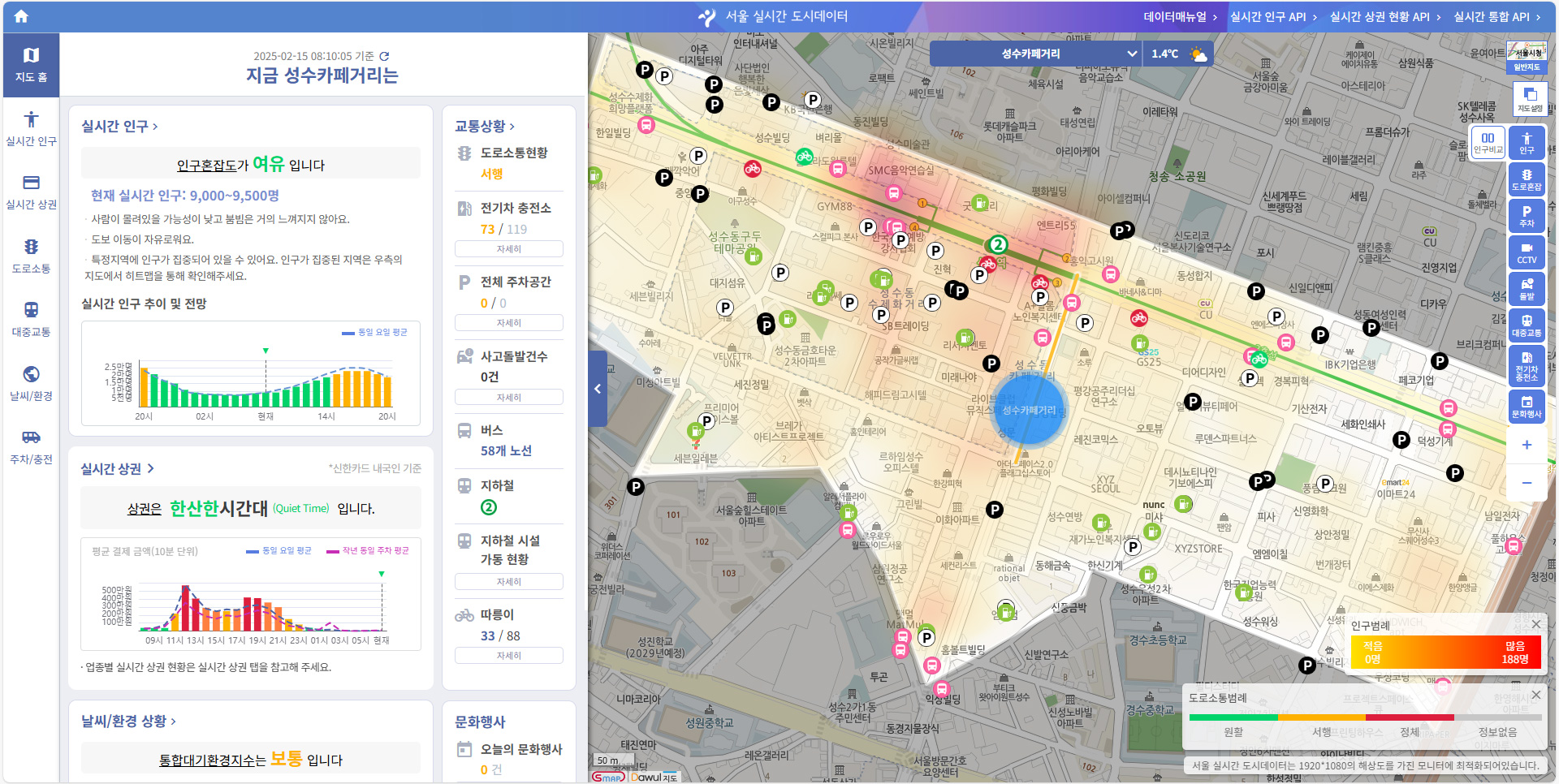Image resolution: width=1559 pixels, height=784 pixels.
Task: Click the parking marker beside 덕성기계
Action: coord(1401,440)
